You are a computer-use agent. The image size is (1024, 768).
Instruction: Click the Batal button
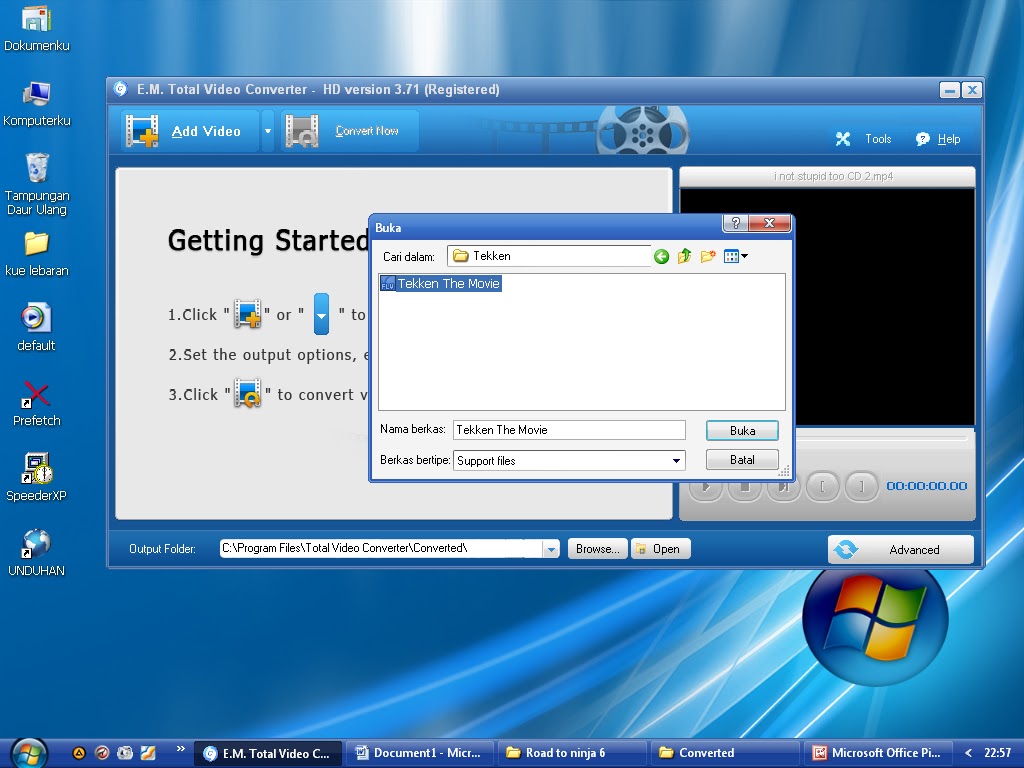pos(742,460)
